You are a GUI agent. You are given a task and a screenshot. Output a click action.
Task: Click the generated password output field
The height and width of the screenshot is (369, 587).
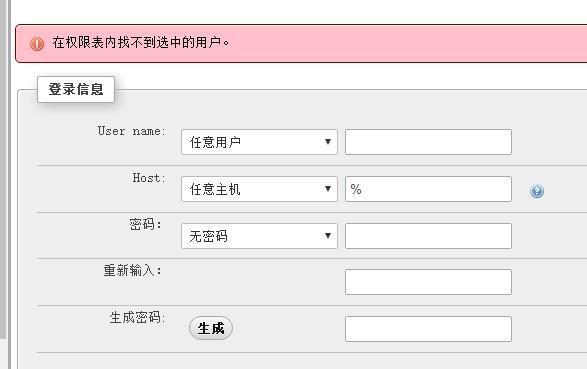click(x=428, y=329)
